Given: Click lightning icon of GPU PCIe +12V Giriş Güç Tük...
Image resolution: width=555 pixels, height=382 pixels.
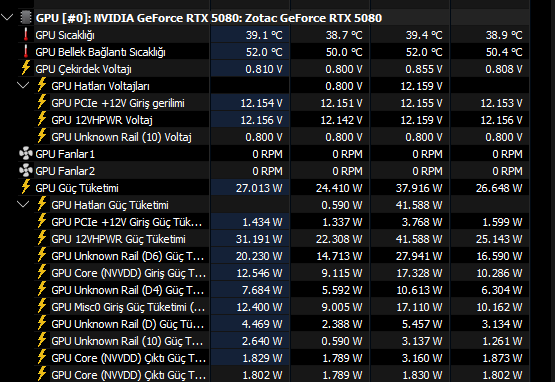Looking at the screenshot, I should pyautogui.click(x=42, y=221).
